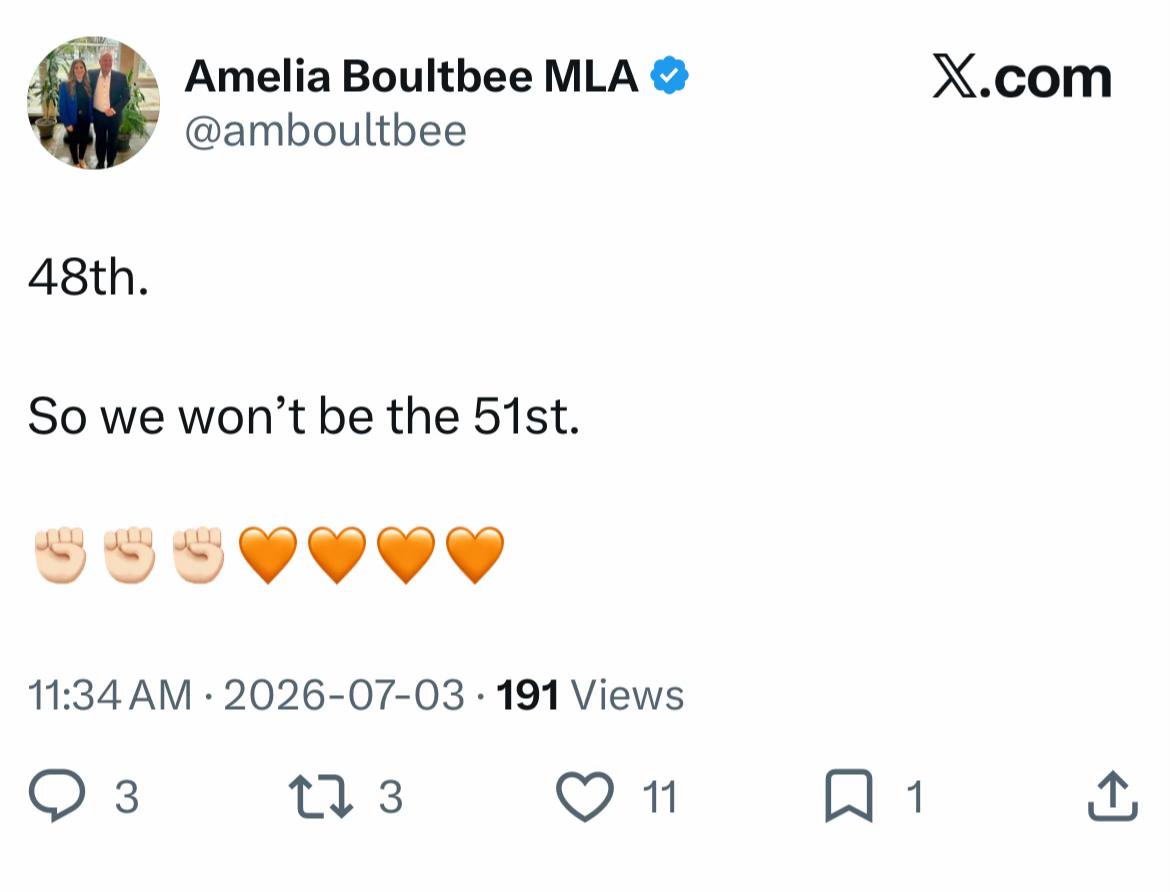Viewport: 1170px width, 892px height.
Task: Click the likes count 11
Action: coord(660,797)
